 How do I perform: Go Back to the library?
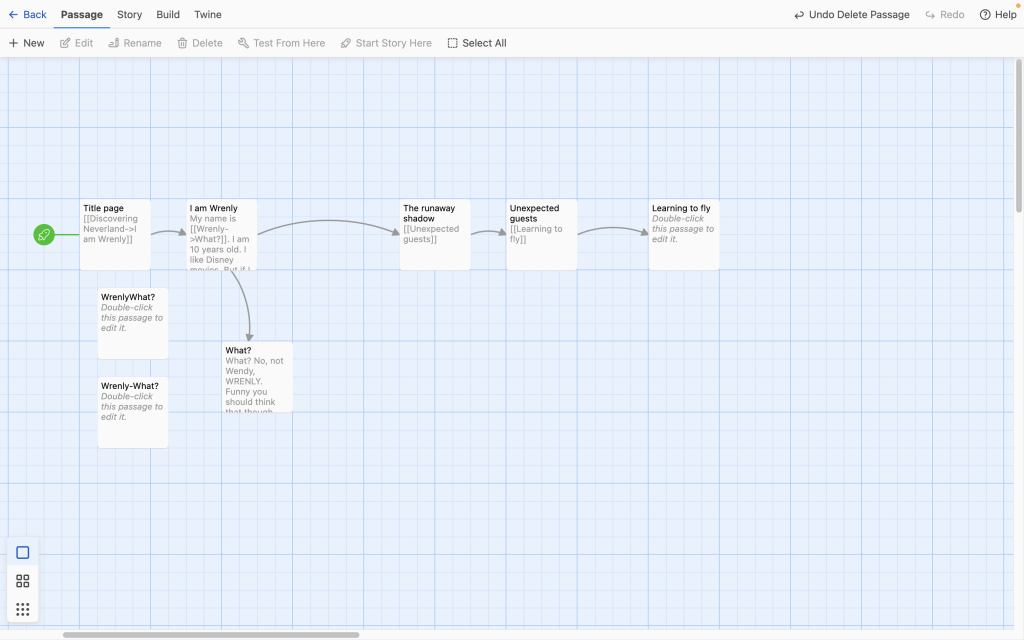(x=27, y=15)
